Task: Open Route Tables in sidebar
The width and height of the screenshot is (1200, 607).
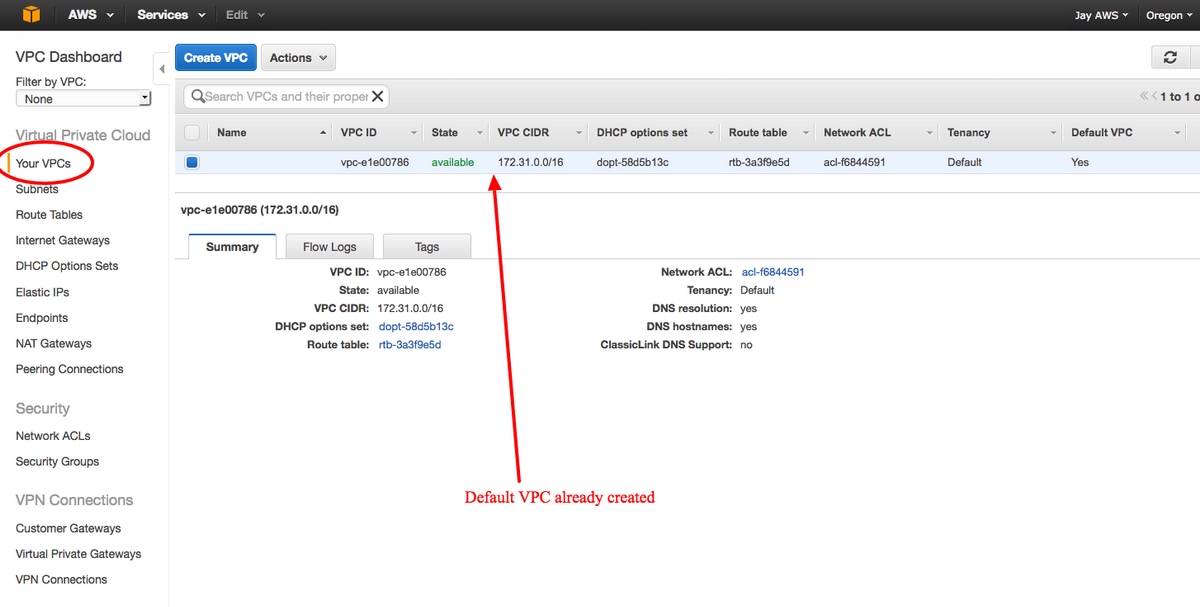Action: tap(49, 215)
